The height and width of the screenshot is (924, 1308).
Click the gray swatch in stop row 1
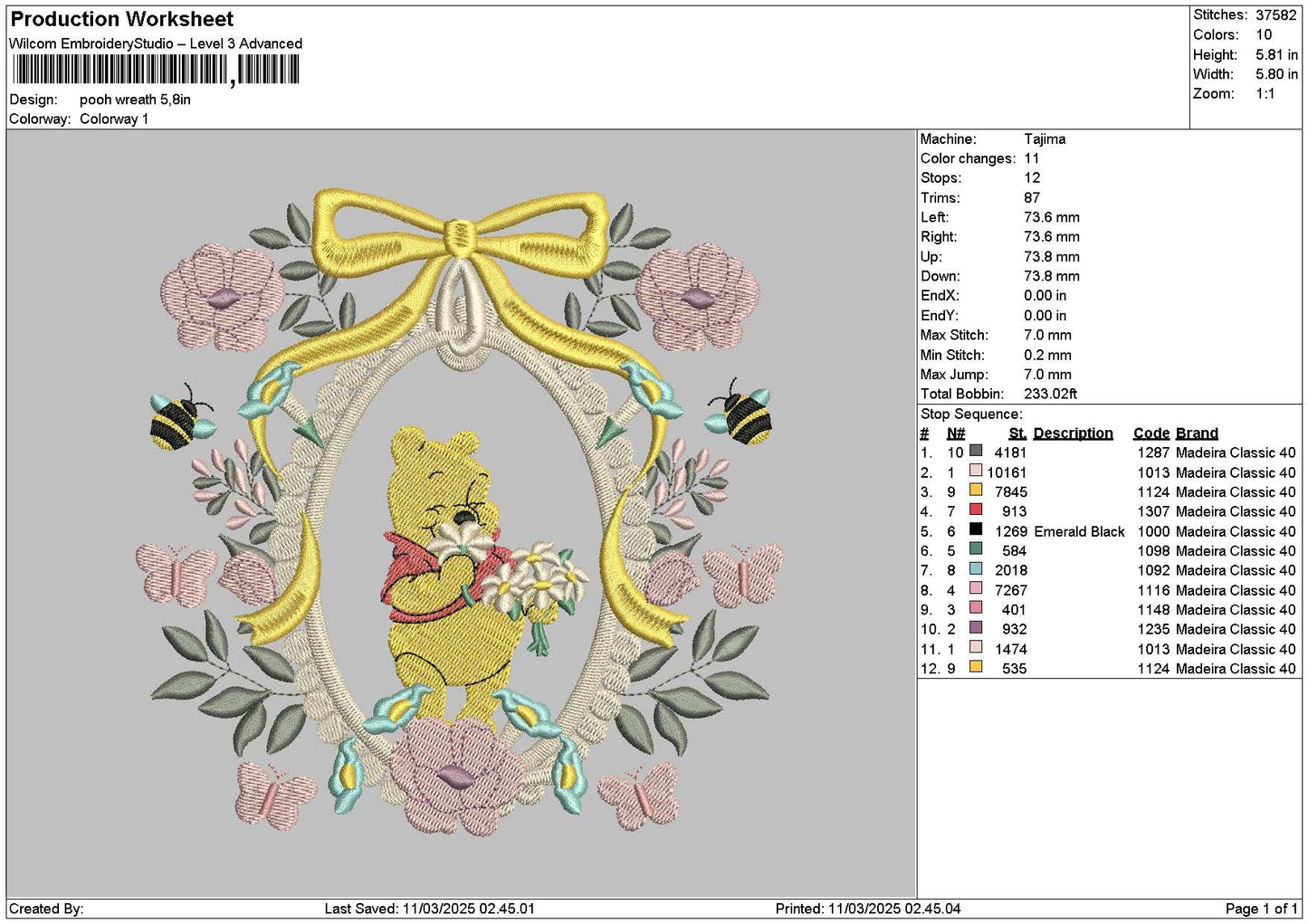click(x=976, y=451)
